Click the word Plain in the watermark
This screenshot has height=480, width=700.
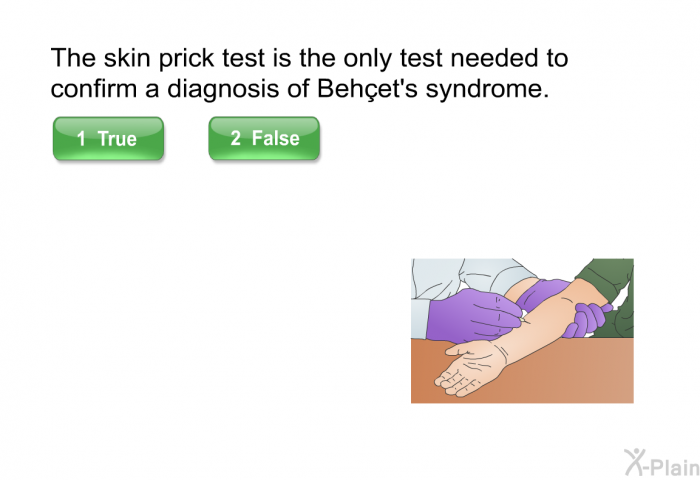pos(674,467)
